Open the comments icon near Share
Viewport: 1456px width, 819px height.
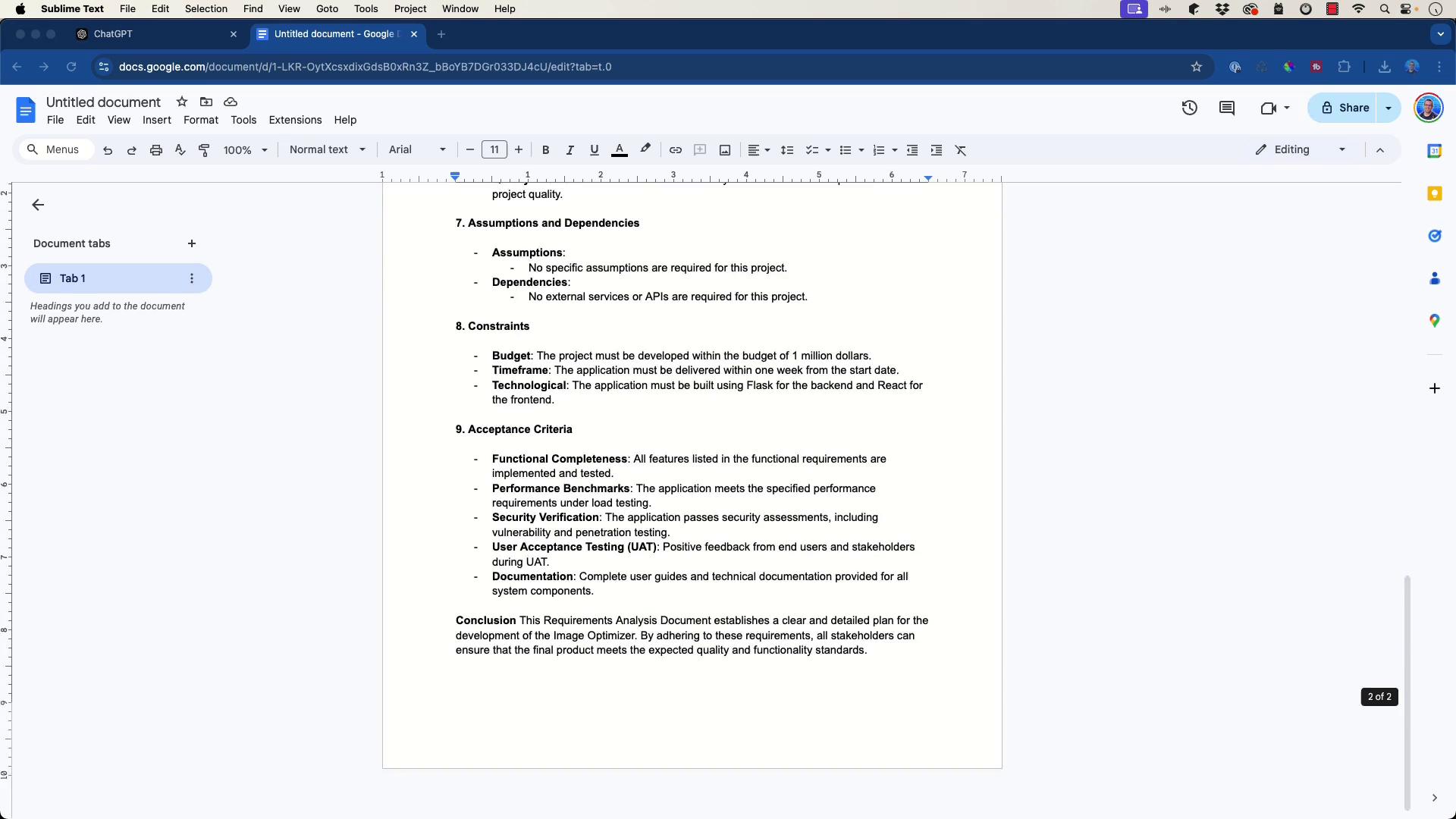tap(1226, 108)
